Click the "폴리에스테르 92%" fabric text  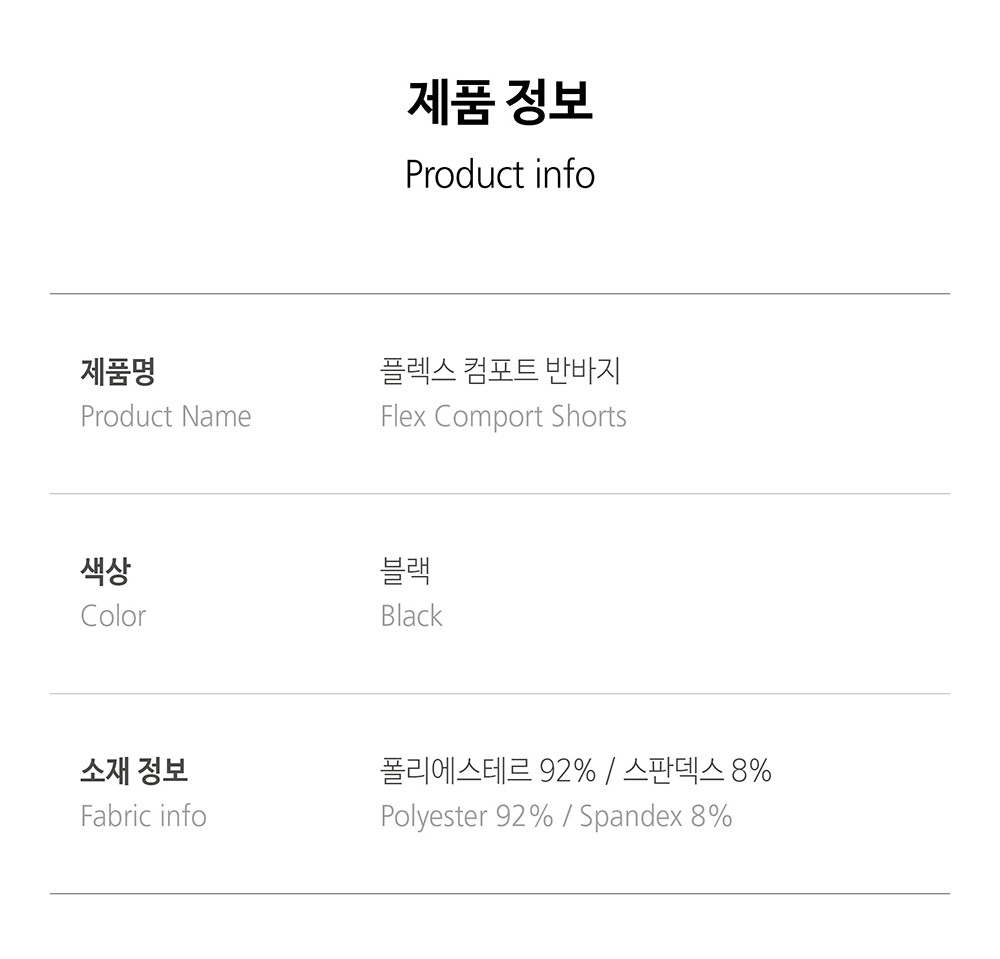[x=488, y=772]
